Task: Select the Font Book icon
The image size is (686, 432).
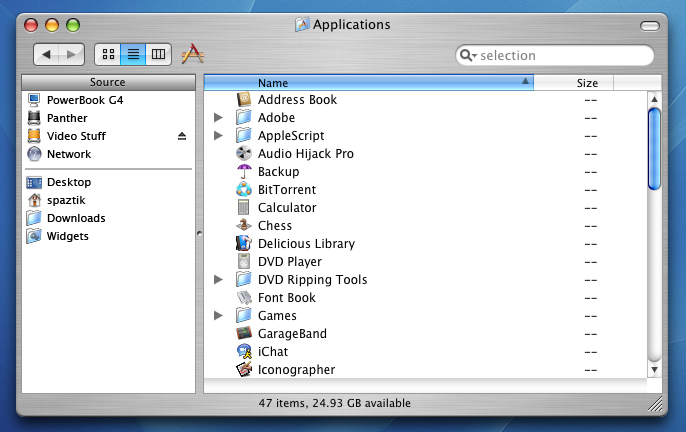Action: [244, 298]
